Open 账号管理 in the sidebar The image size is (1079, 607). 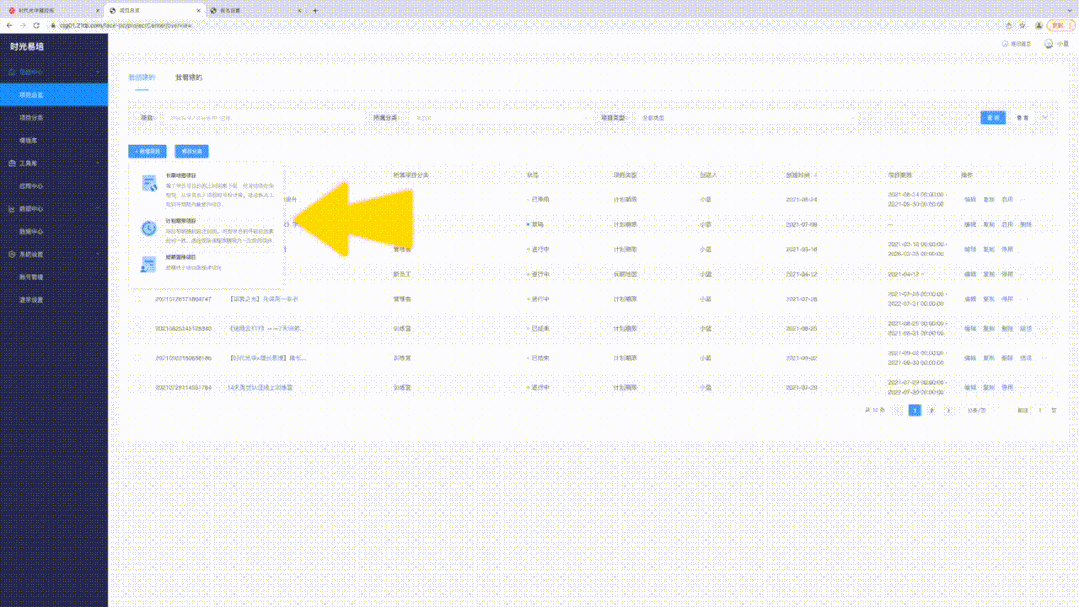point(54,277)
